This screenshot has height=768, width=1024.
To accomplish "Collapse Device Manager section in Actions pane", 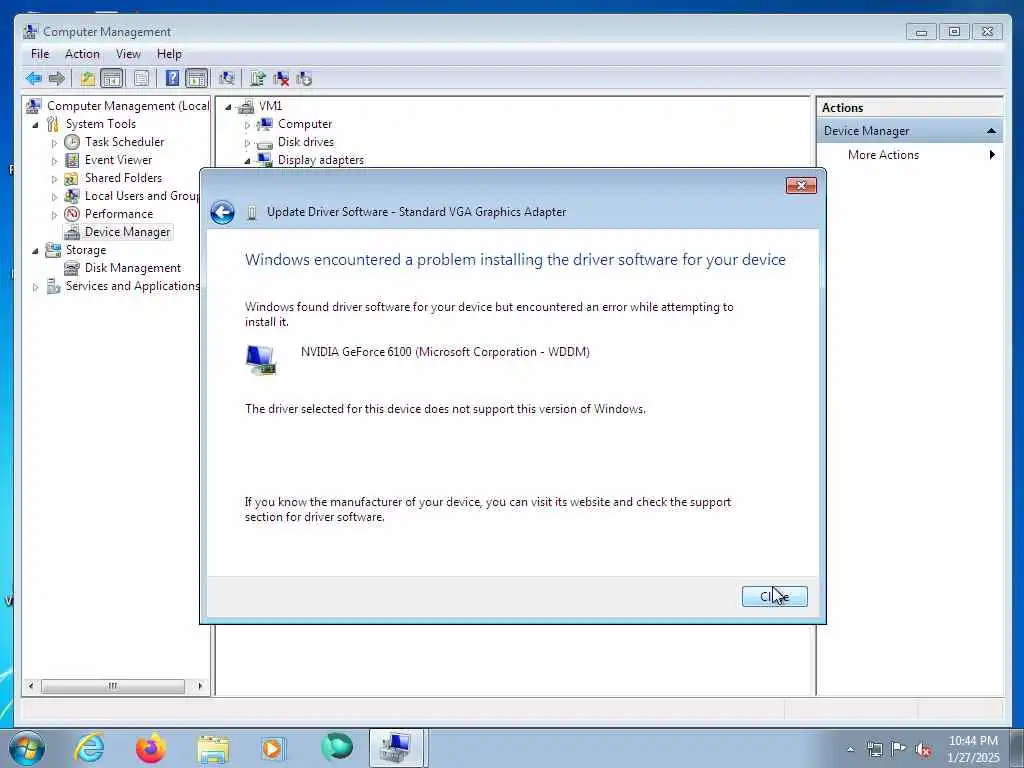I will coord(991,131).
